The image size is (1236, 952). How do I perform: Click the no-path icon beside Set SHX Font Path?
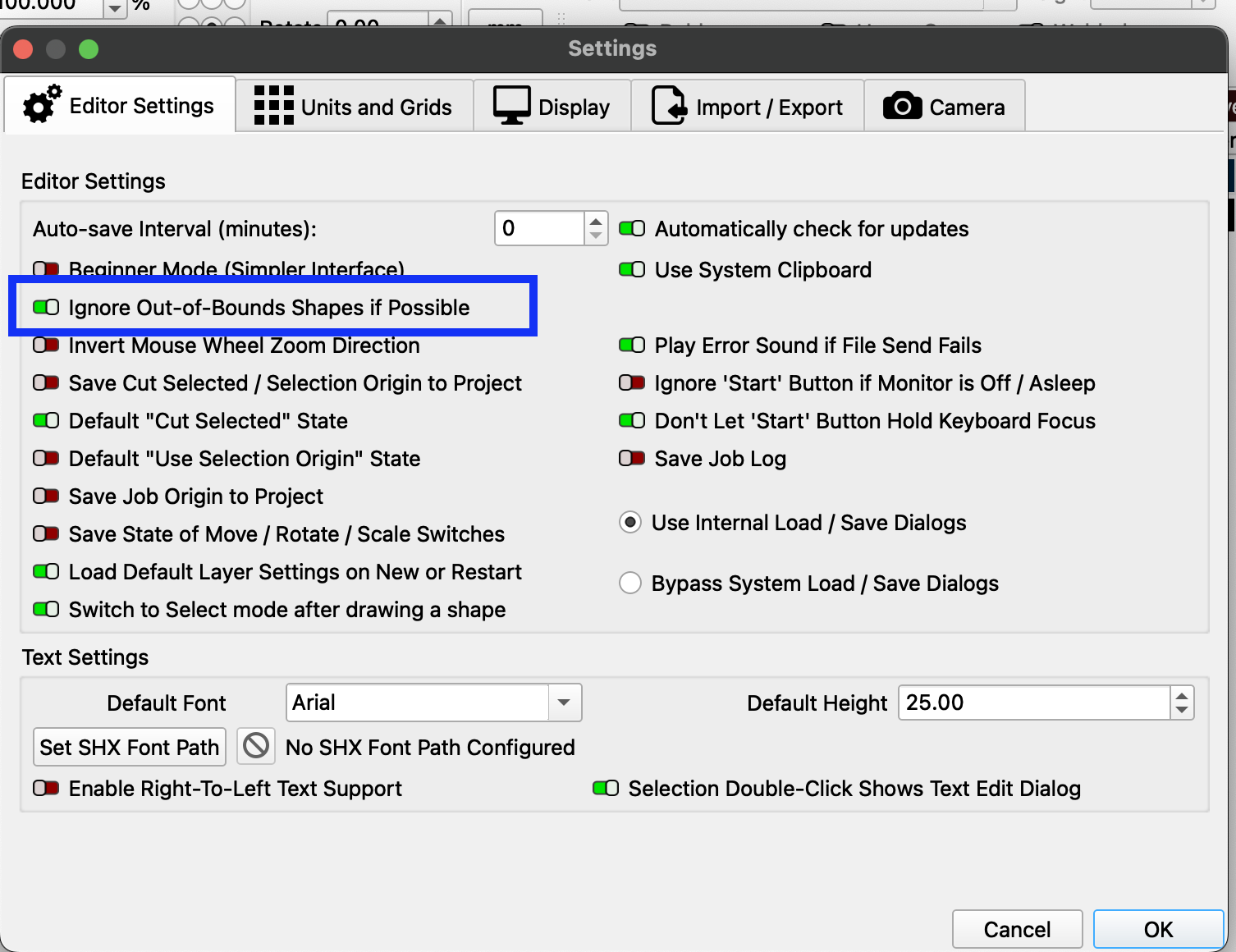(x=256, y=746)
